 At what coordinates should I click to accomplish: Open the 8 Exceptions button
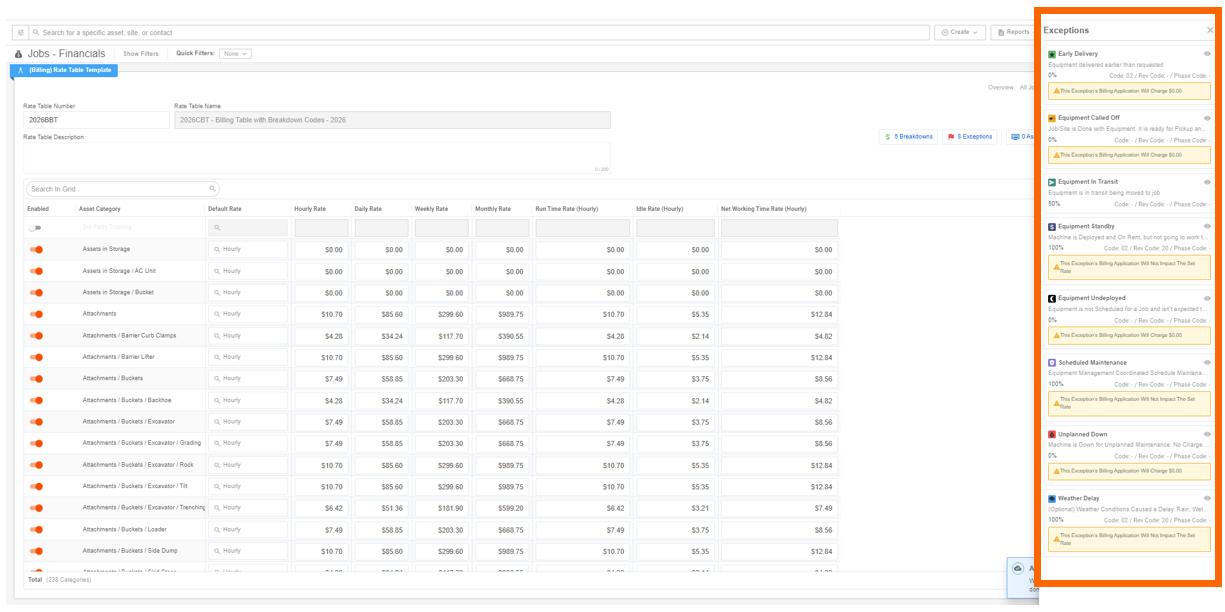click(970, 136)
